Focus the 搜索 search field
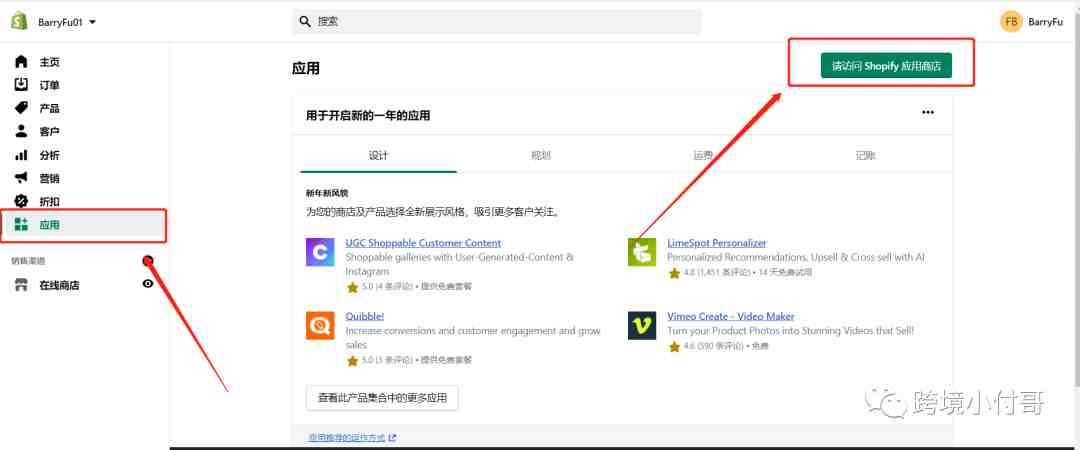The width and height of the screenshot is (1080, 450). (x=496, y=22)
